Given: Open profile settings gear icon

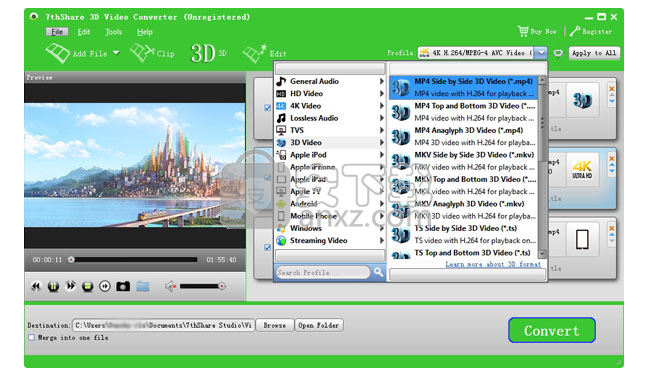Looking at the screenshot, I should click(x=558, y=53).
